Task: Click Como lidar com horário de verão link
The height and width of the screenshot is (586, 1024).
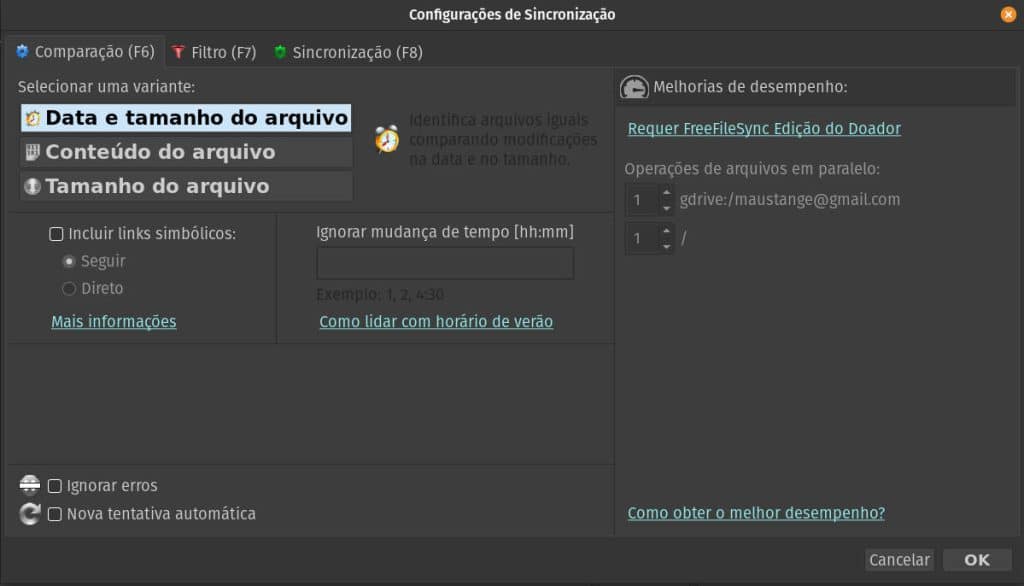Action: pos(436,322)
